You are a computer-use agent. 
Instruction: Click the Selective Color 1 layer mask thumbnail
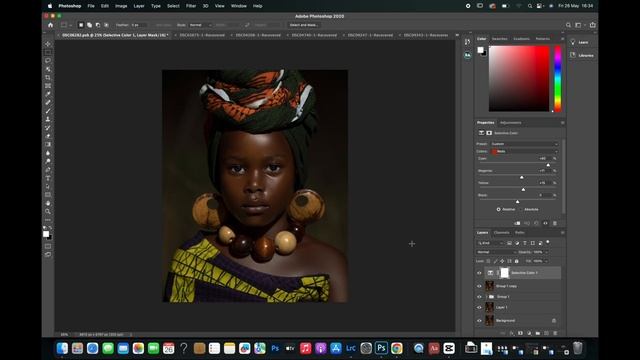pyautogui.click(x=504, y=273)
